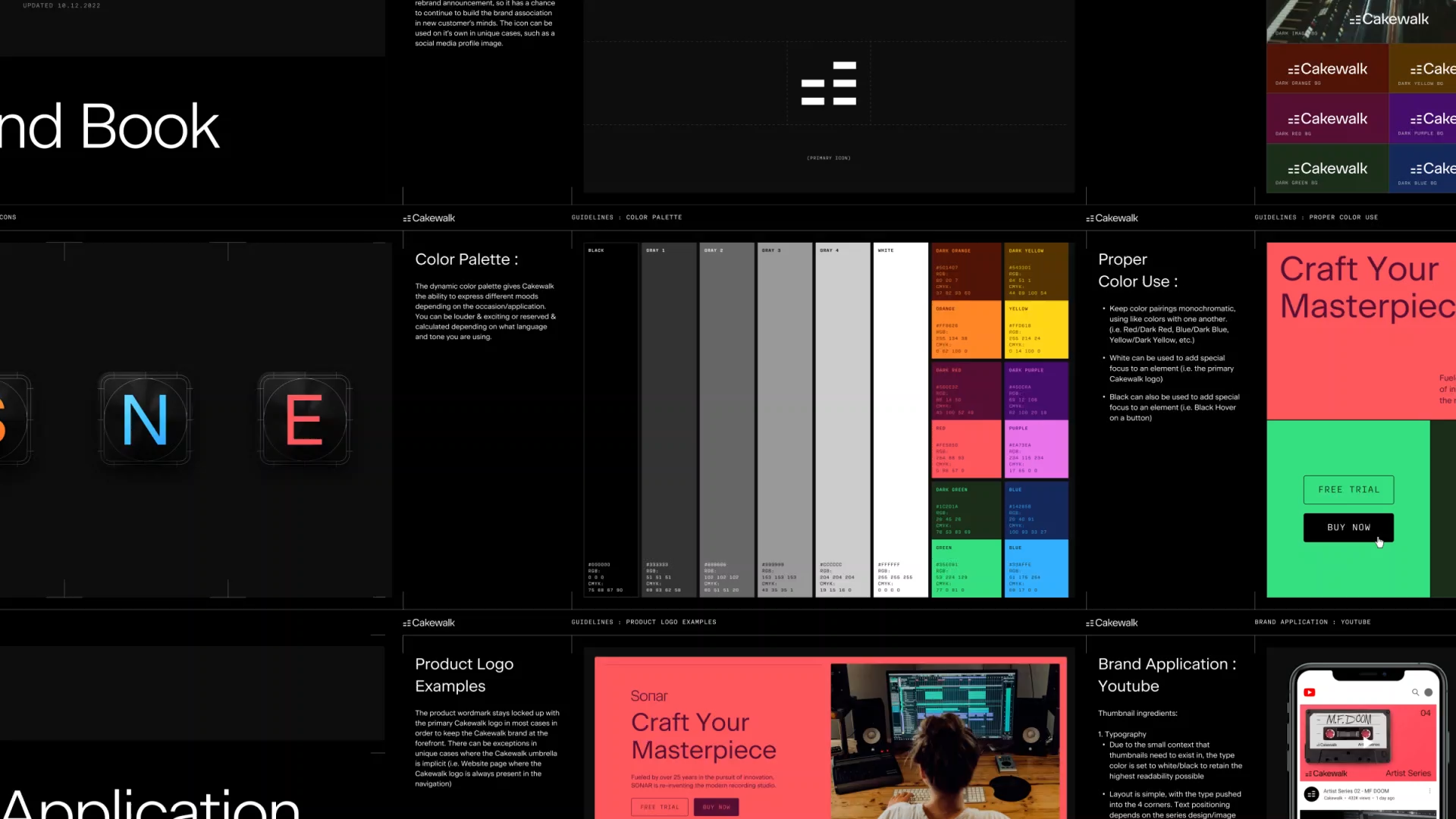This screenshot has height=819, width=1456.
Task: Click the small FREE TRIAL button under Sonar
Action: point(660,807)
